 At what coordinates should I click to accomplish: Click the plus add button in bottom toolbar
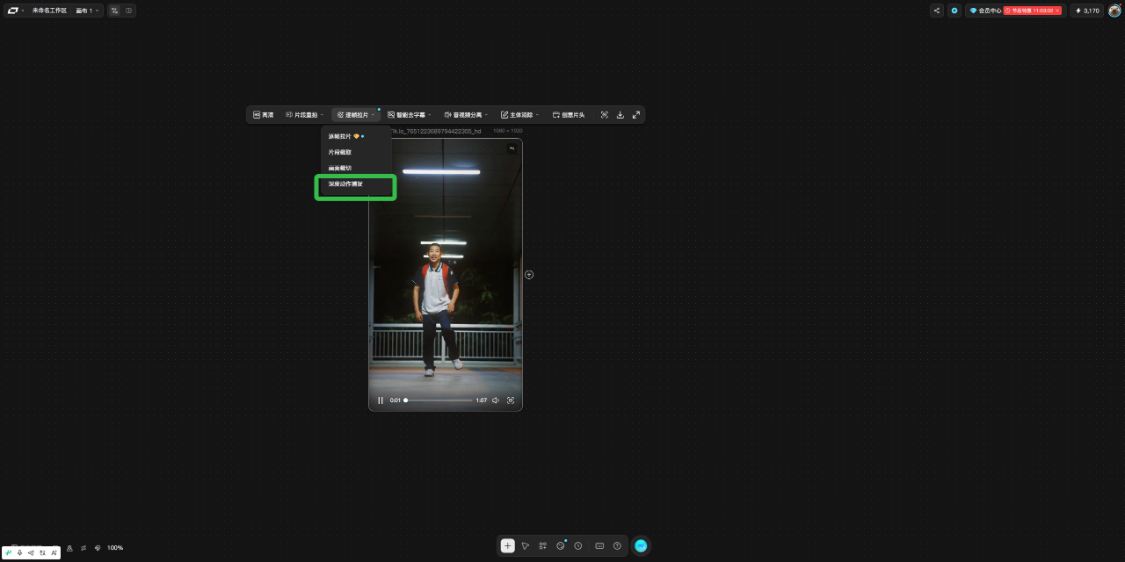[x=508, y=545]
